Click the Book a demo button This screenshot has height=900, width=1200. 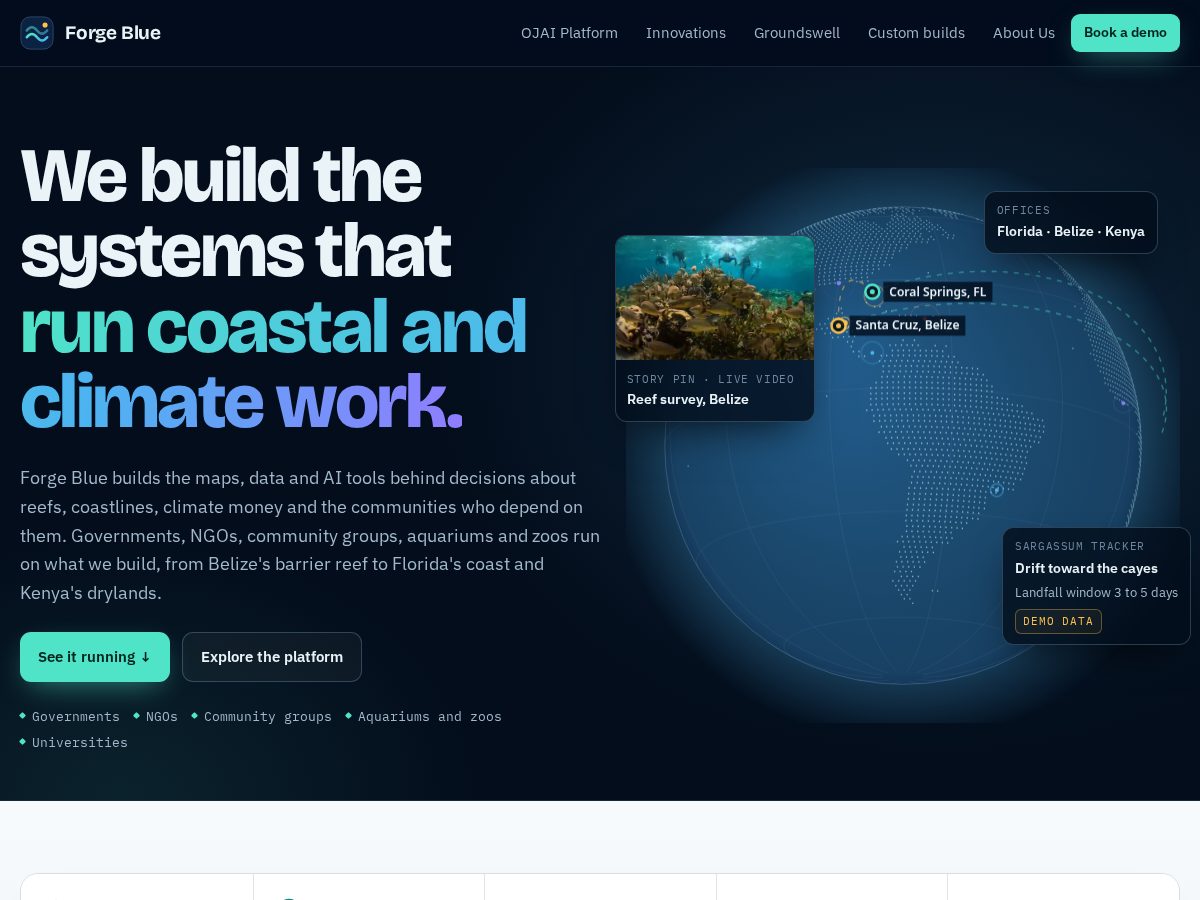coord(1125,33)
